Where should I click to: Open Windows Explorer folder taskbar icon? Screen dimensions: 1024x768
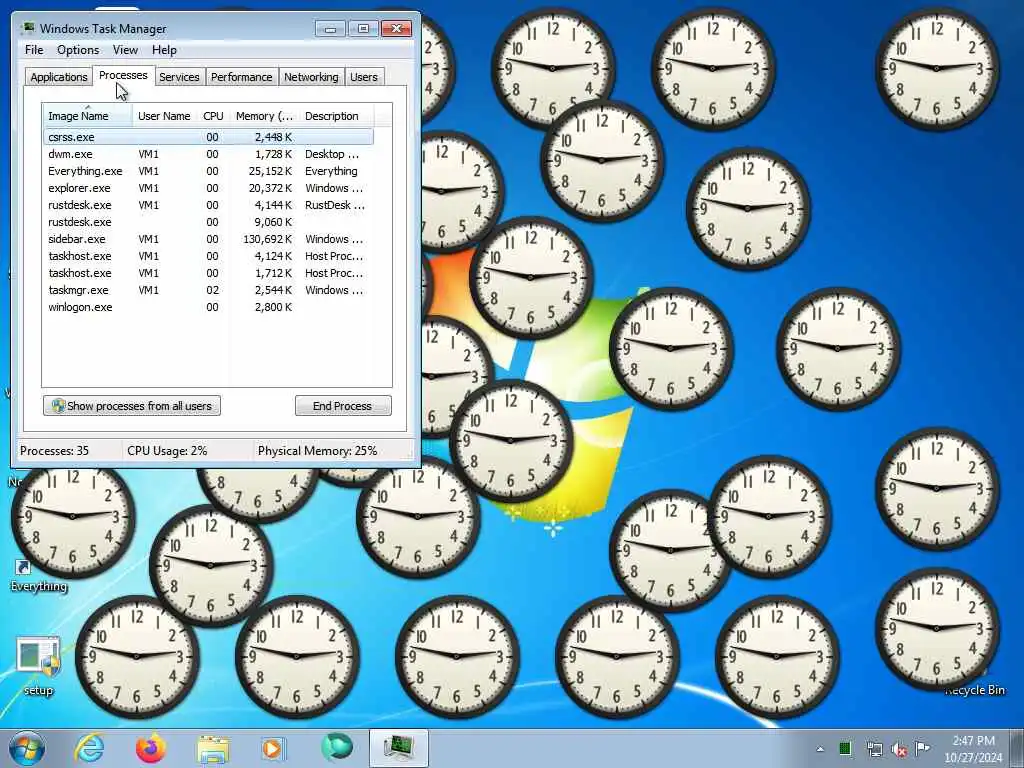click(213, 749)
